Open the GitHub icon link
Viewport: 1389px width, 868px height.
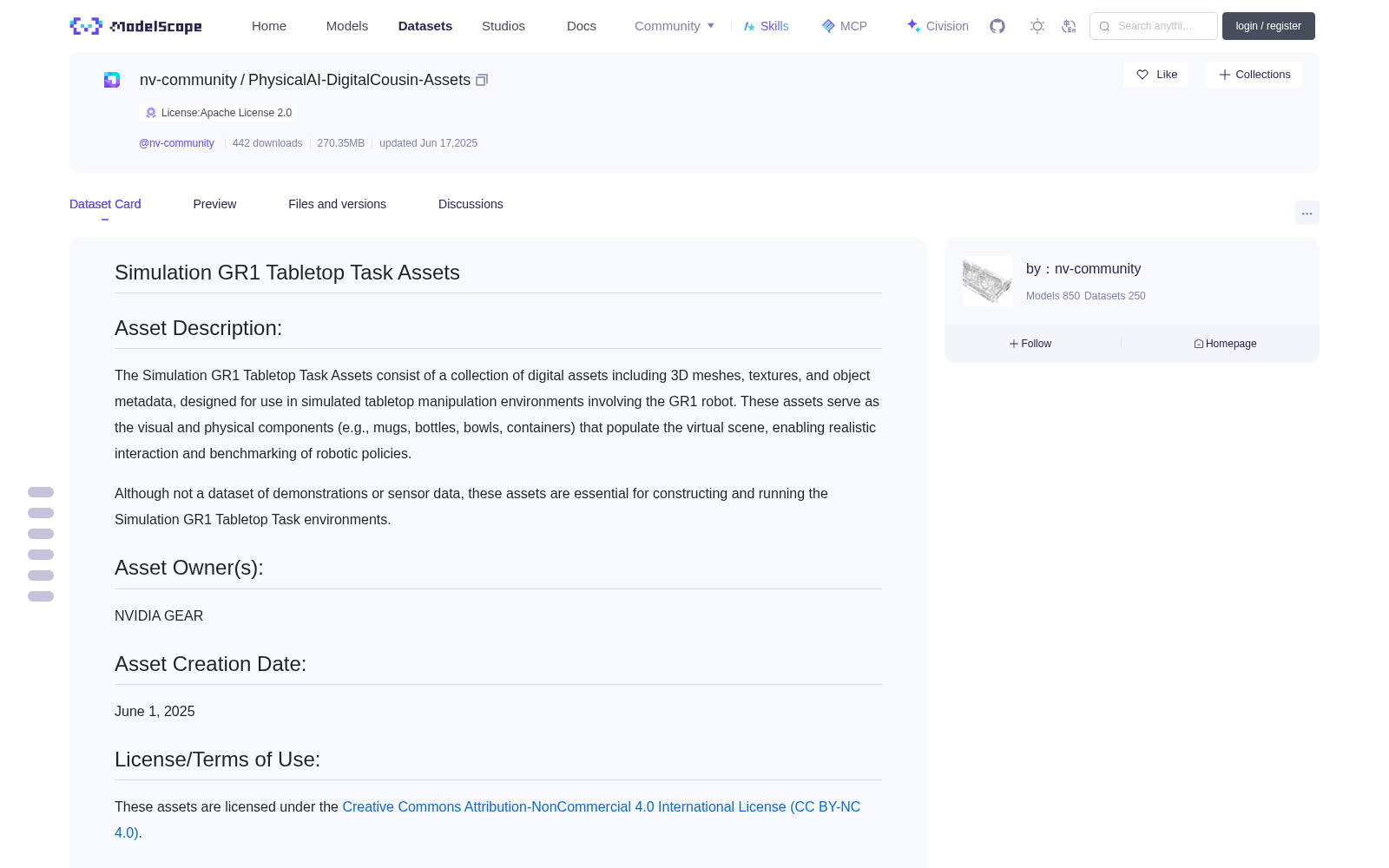tap(997, 26)
